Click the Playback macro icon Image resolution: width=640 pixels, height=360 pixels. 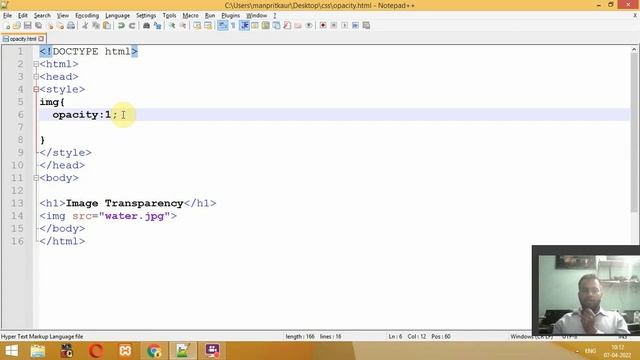click(344, 26)
